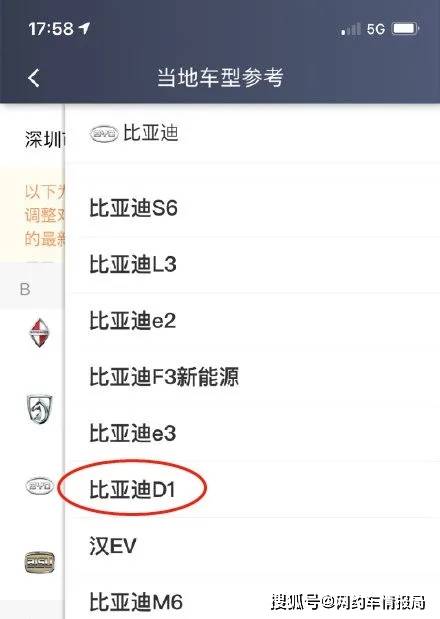Choose the 汉EV model entry
This screenshot has width=440, height=619.
click(253, 546)
